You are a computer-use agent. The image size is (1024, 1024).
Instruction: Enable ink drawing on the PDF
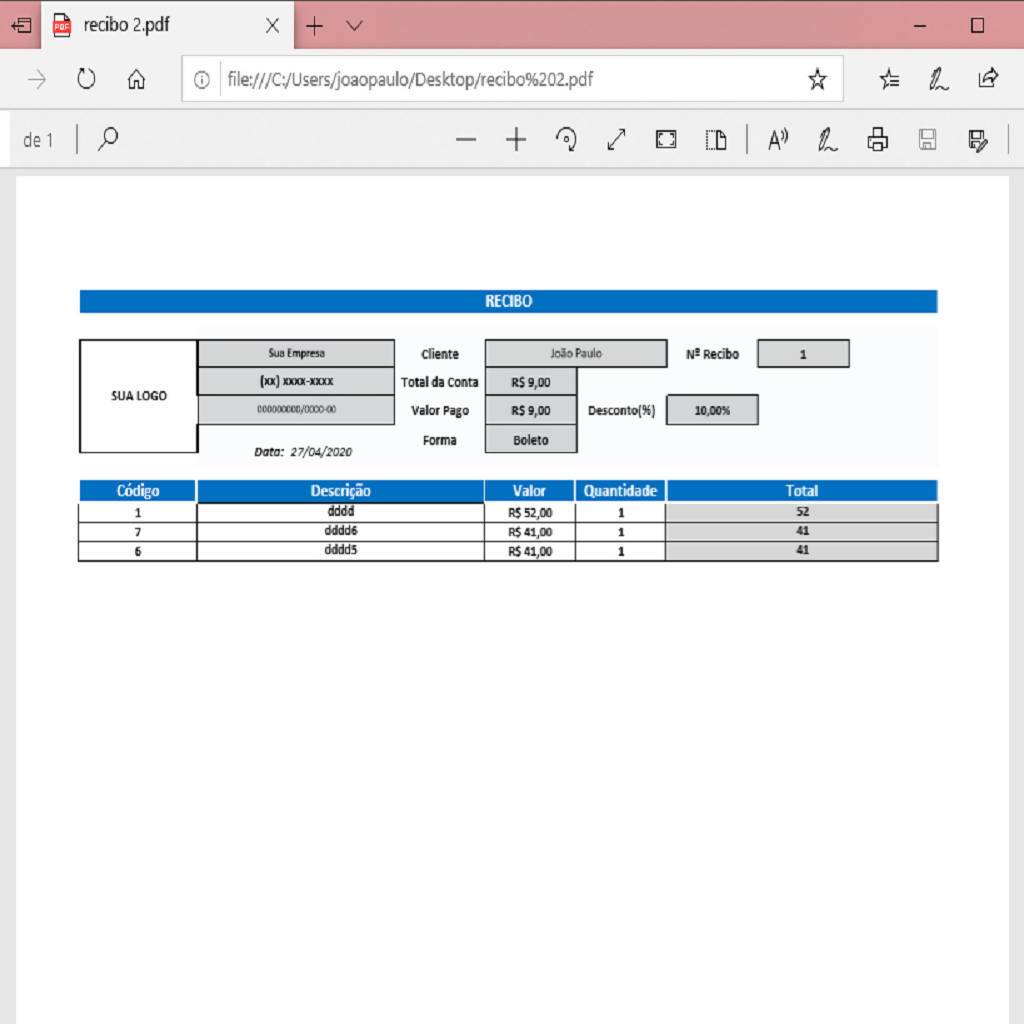point(828,140)
